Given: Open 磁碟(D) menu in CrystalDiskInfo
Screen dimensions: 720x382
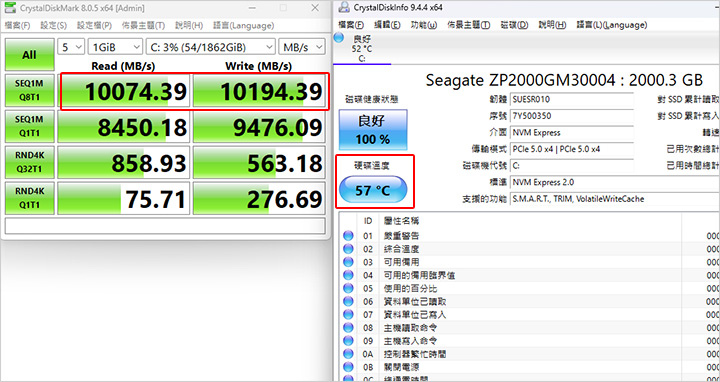Looking at the screenshot, I should (x=514, y=25).
